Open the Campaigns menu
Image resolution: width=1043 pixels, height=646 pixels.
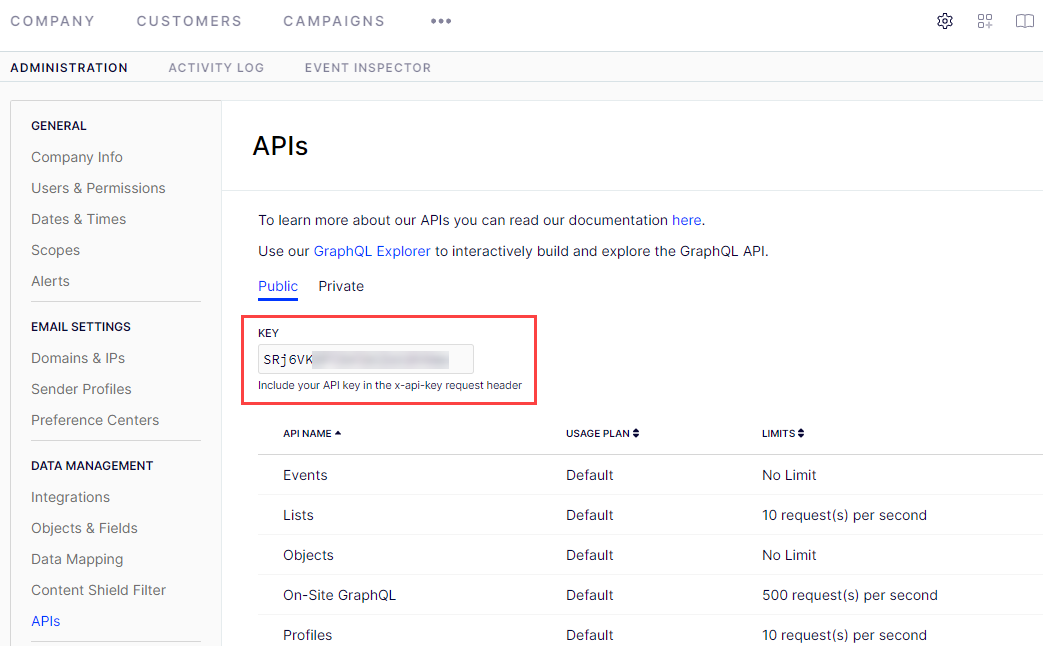click(334, 21)
